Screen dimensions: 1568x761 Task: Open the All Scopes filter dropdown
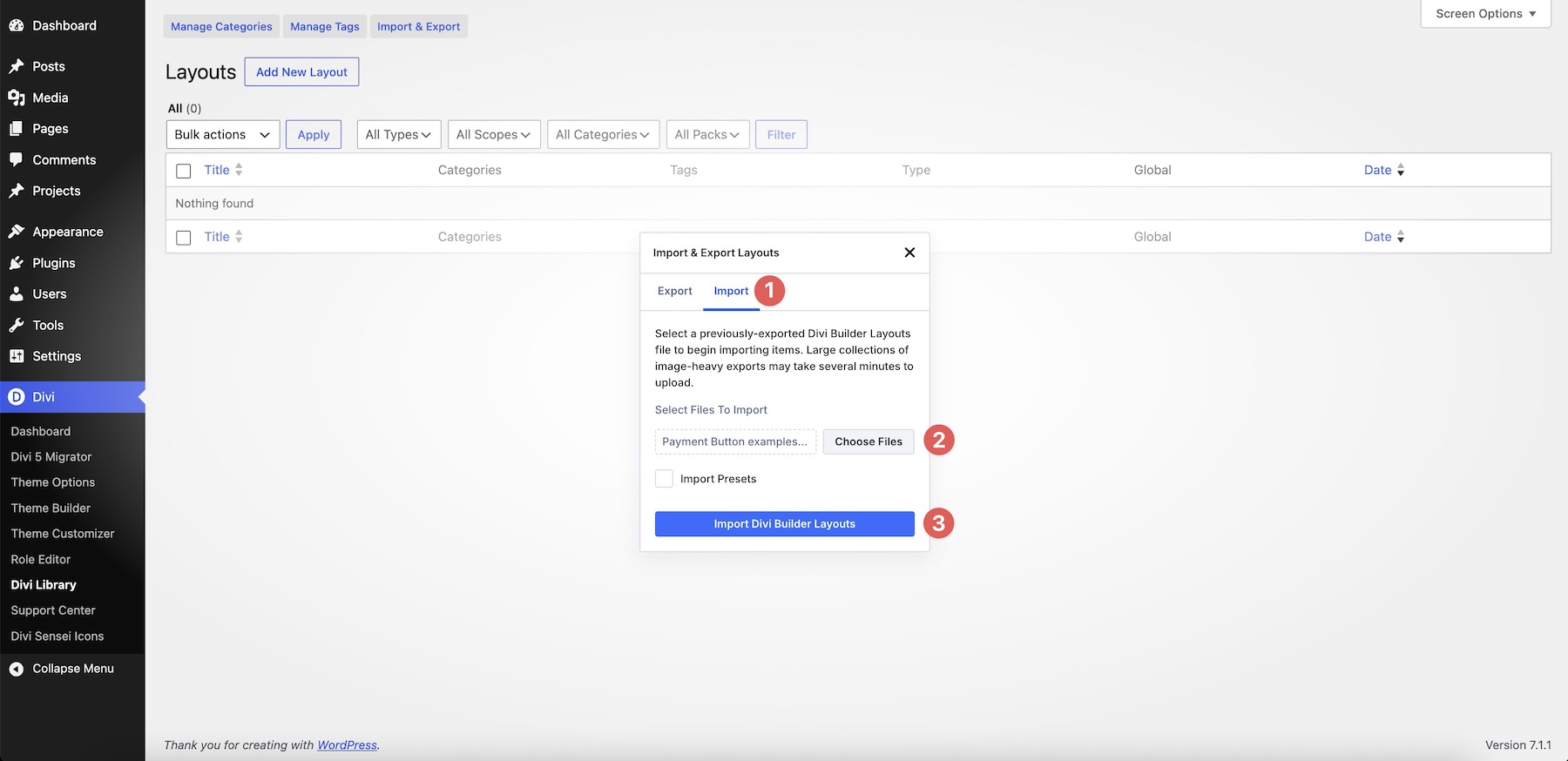pos(494,135)
